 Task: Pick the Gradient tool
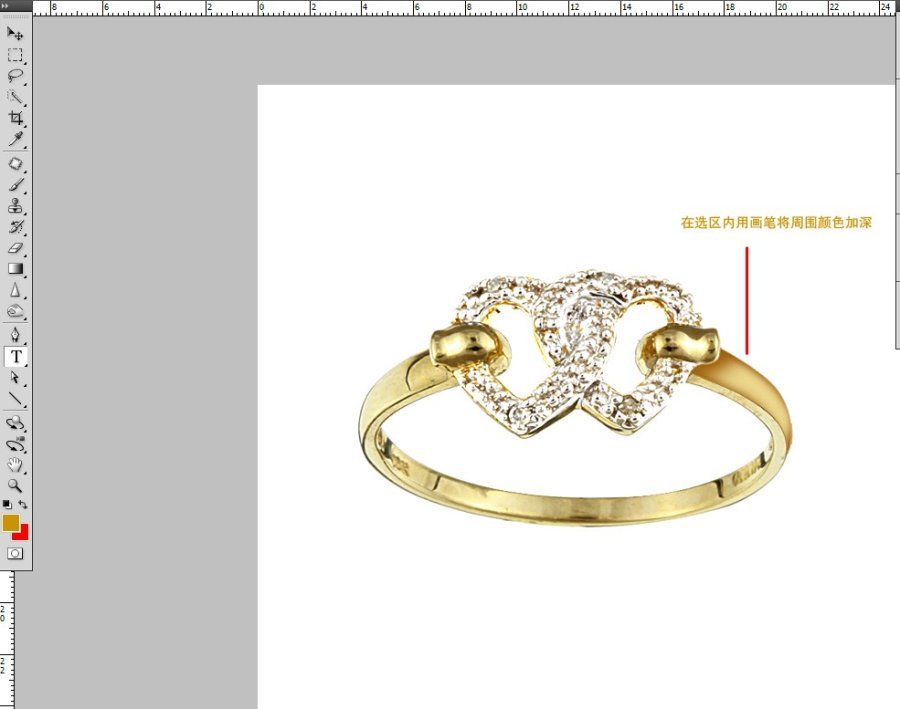pyautogui.click(x=15, y=269)
